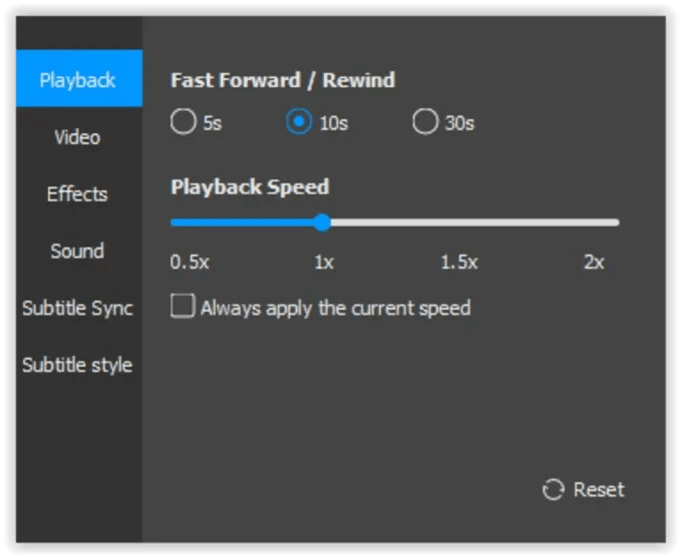Image resolution: width=680 pixels, height=557 pixels.
Task: Click the 1.5x speed label
Action: pos(459,262)
